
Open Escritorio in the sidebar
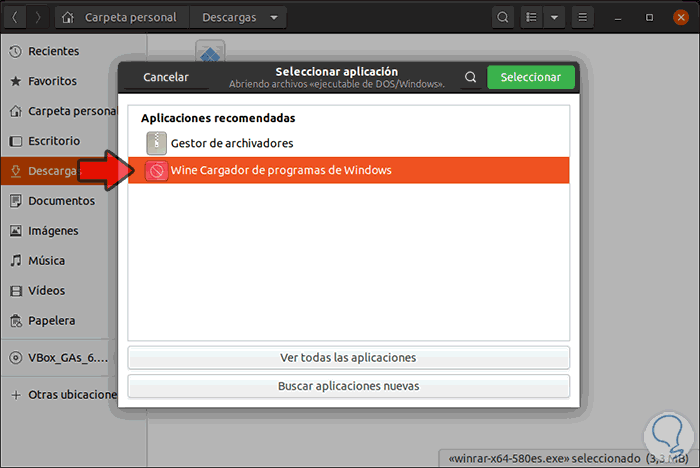(x=58, y=141)
